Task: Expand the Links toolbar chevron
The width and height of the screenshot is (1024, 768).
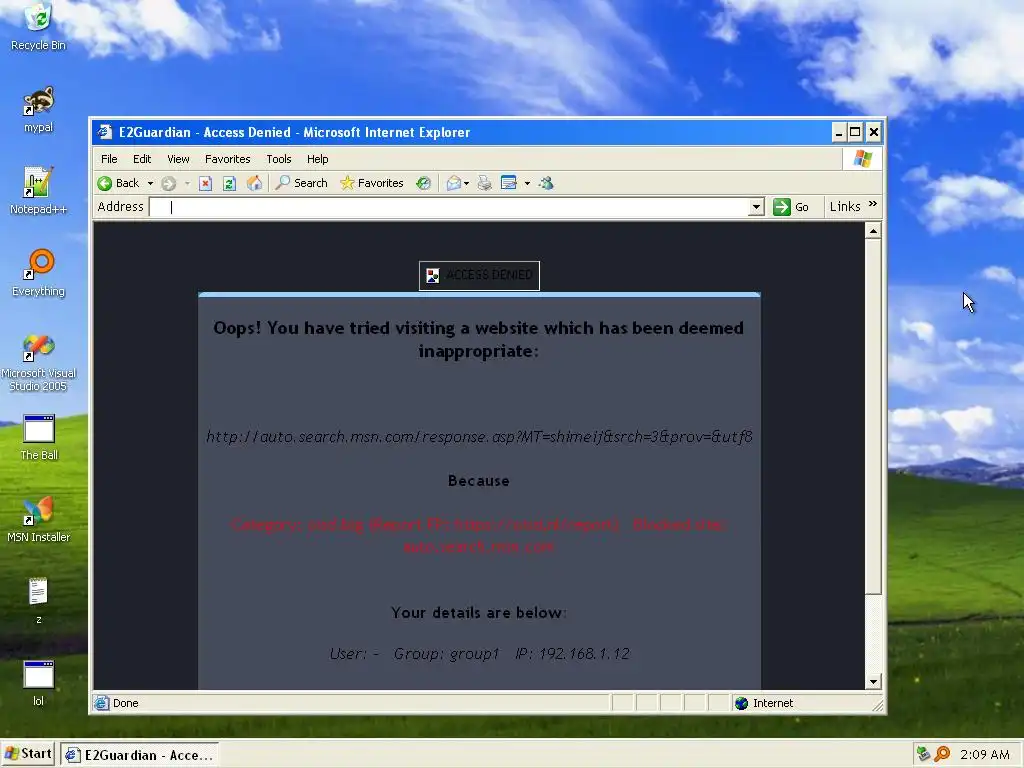Action: coord(873,205)
